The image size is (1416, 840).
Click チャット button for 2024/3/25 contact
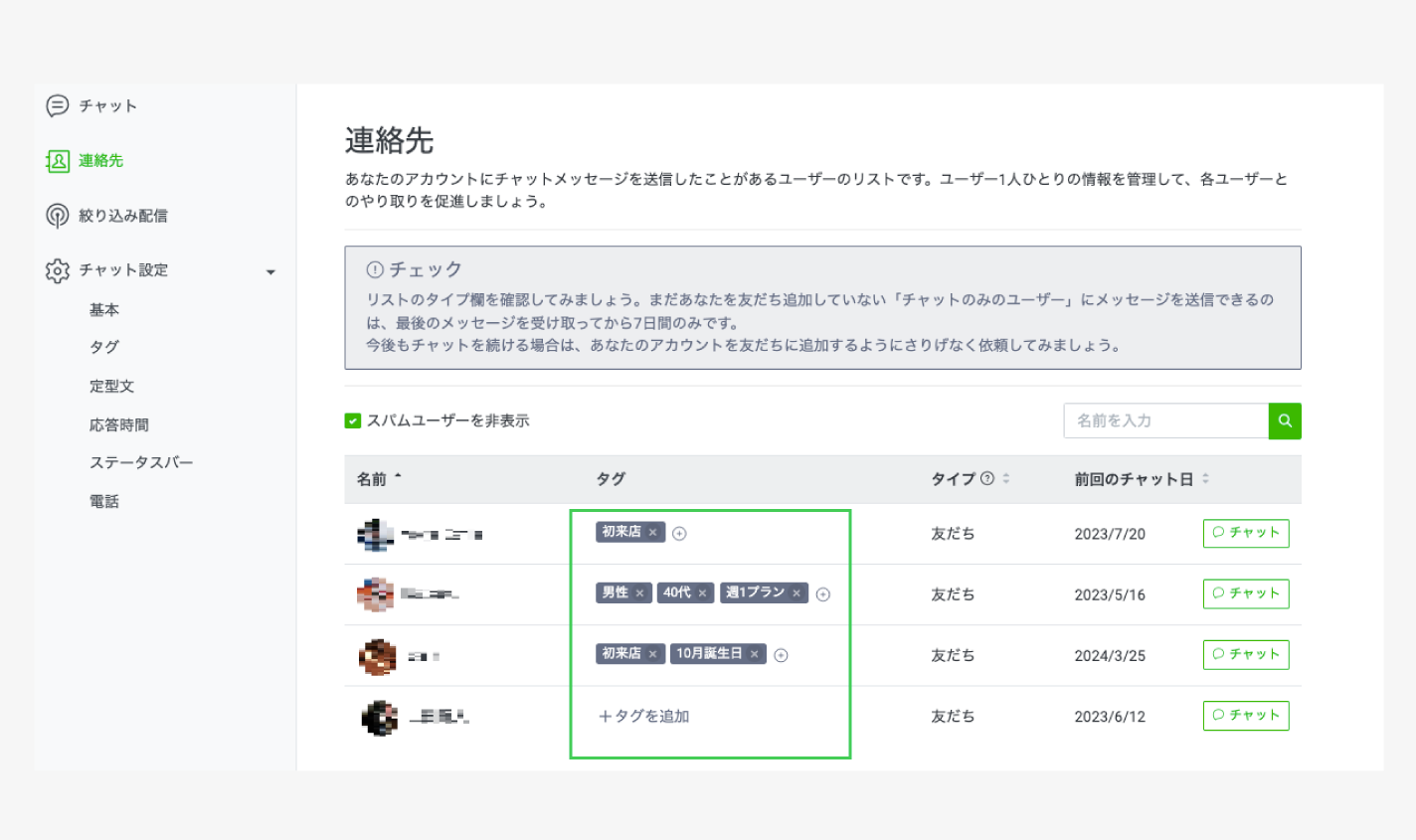1245,654
